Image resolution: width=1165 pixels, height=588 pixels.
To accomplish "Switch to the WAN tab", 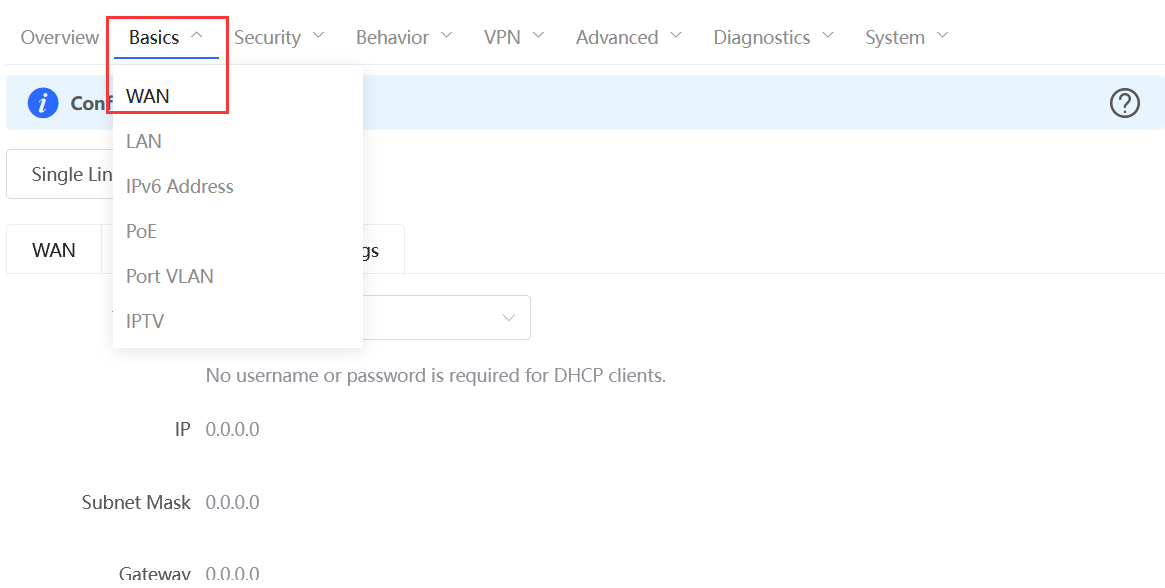I will 54,250.
